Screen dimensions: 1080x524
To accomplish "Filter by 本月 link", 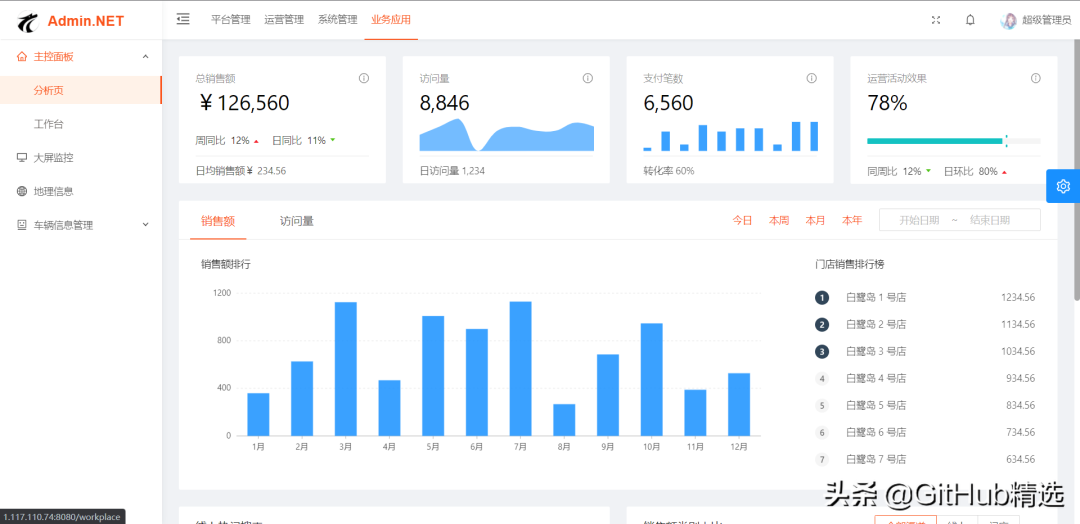I will [x=816, y=220].
